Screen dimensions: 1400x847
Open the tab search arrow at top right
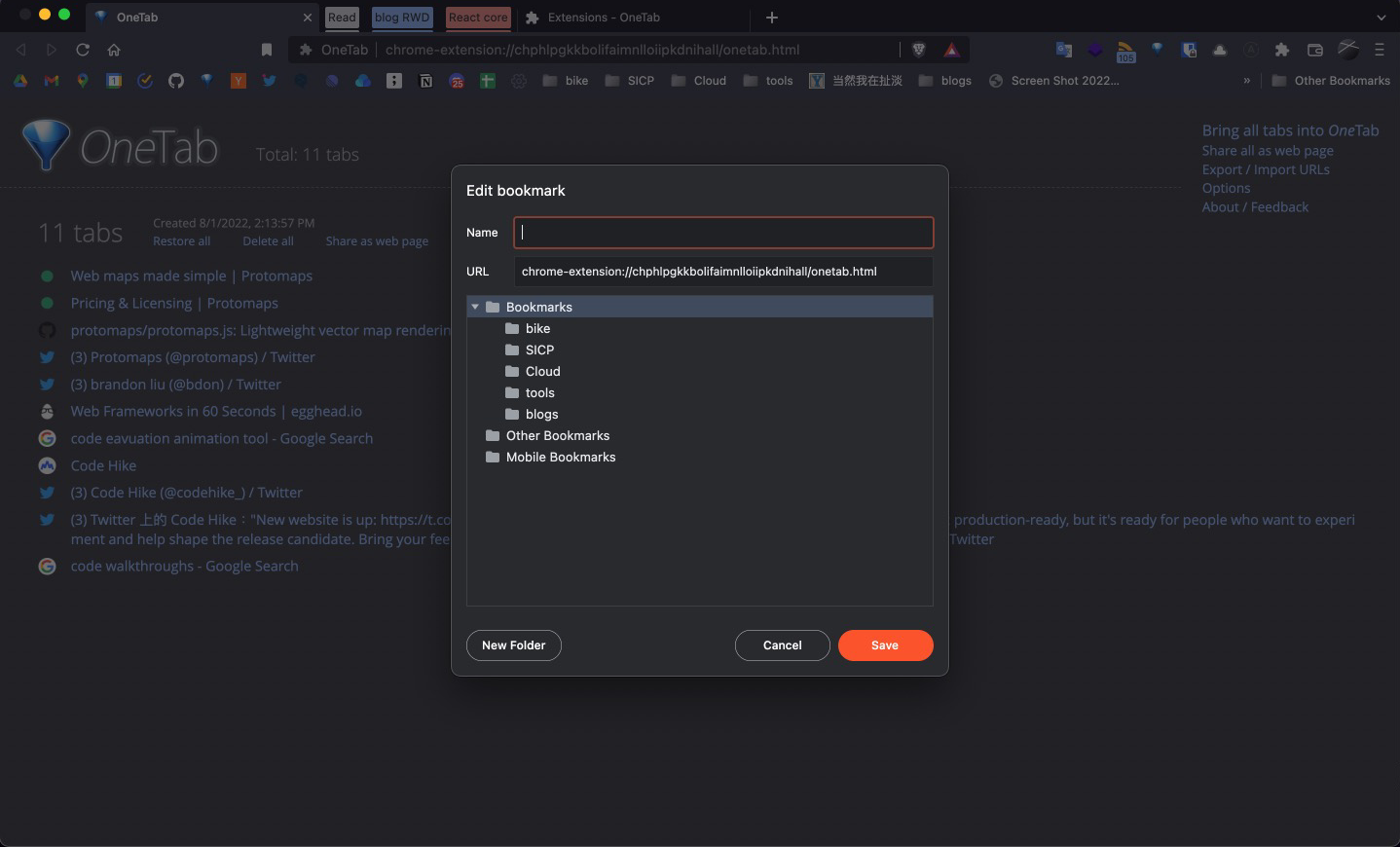click(x=1382, y=18)
